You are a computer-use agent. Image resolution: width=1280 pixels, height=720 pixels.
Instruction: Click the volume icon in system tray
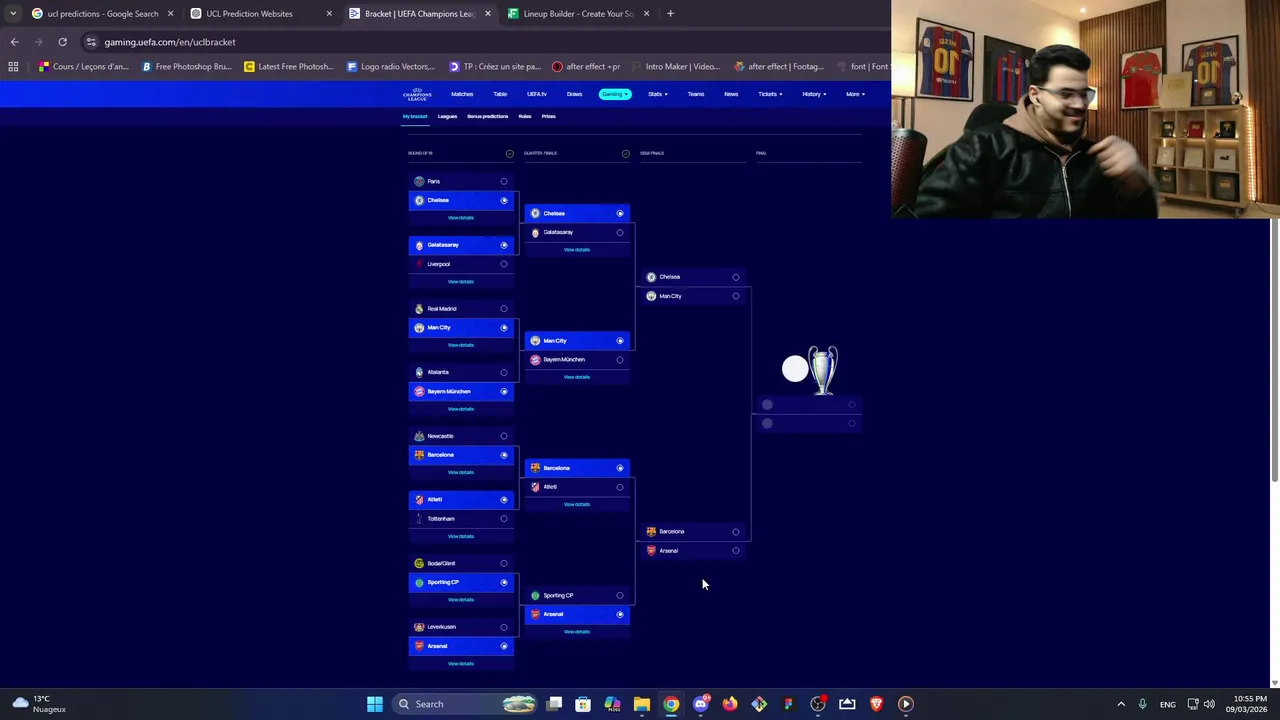[x=1209, y=704]
